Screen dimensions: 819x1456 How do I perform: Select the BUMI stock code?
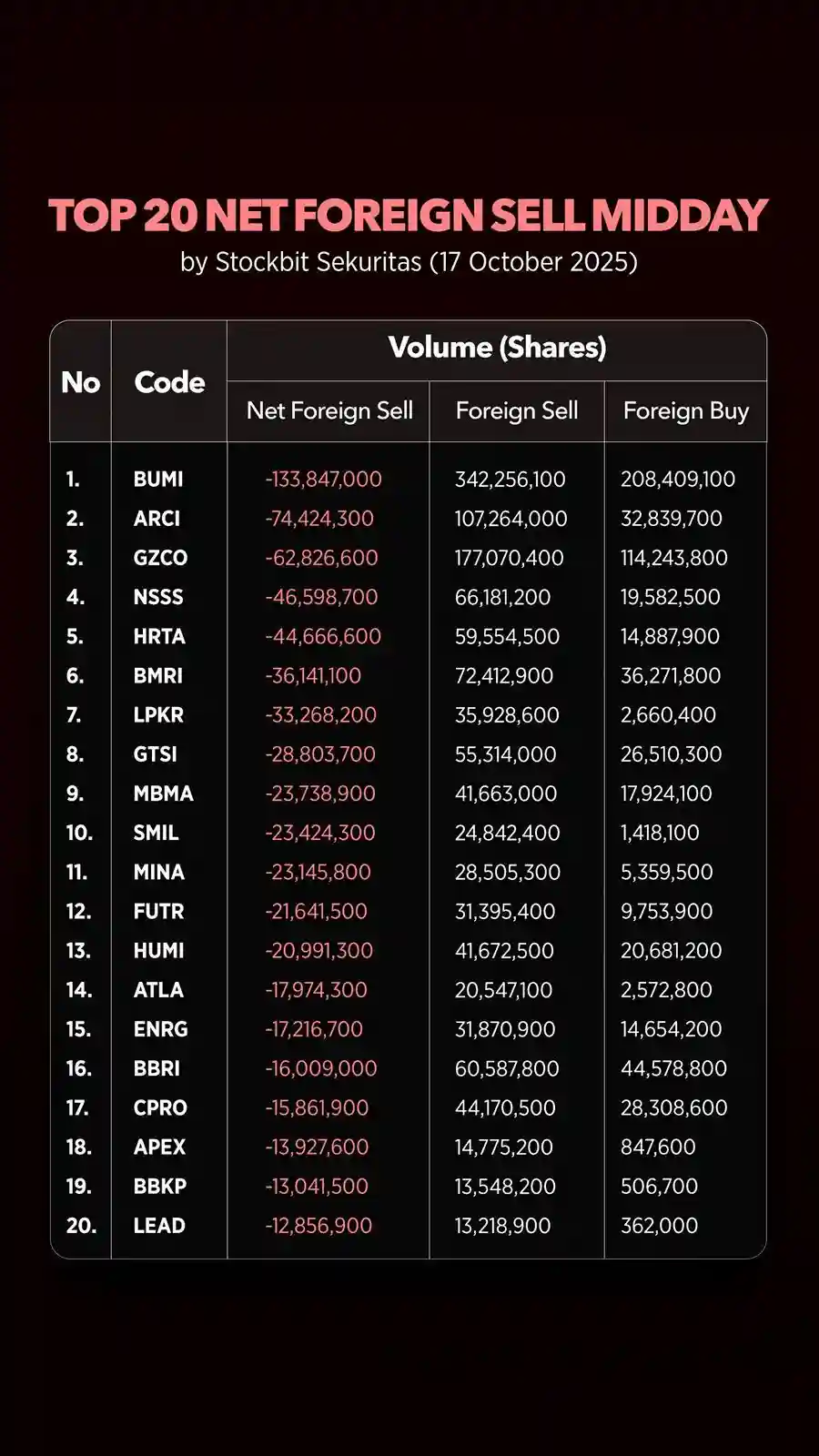[158, 480]
